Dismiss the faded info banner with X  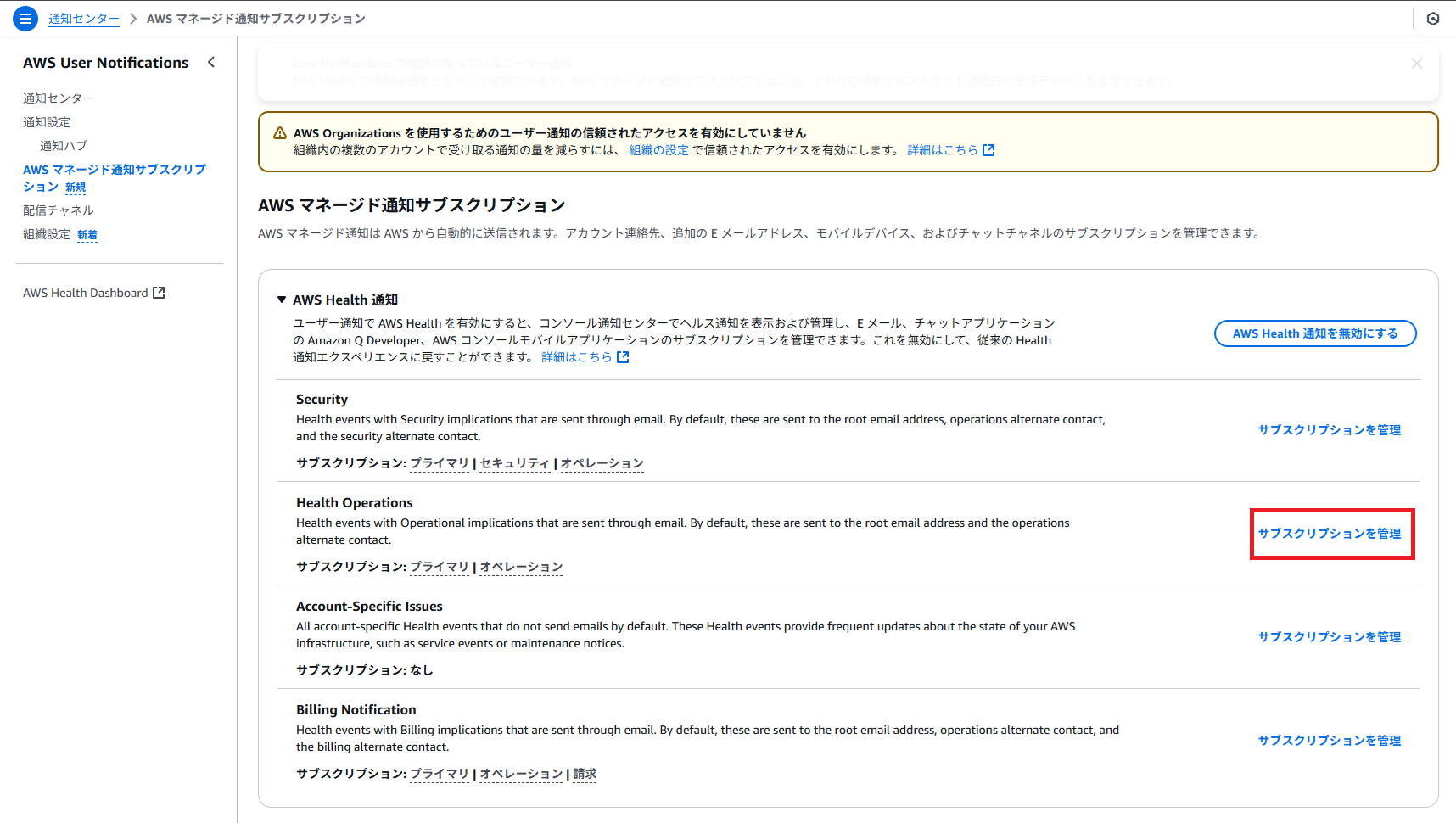(x=1417, y=64)
